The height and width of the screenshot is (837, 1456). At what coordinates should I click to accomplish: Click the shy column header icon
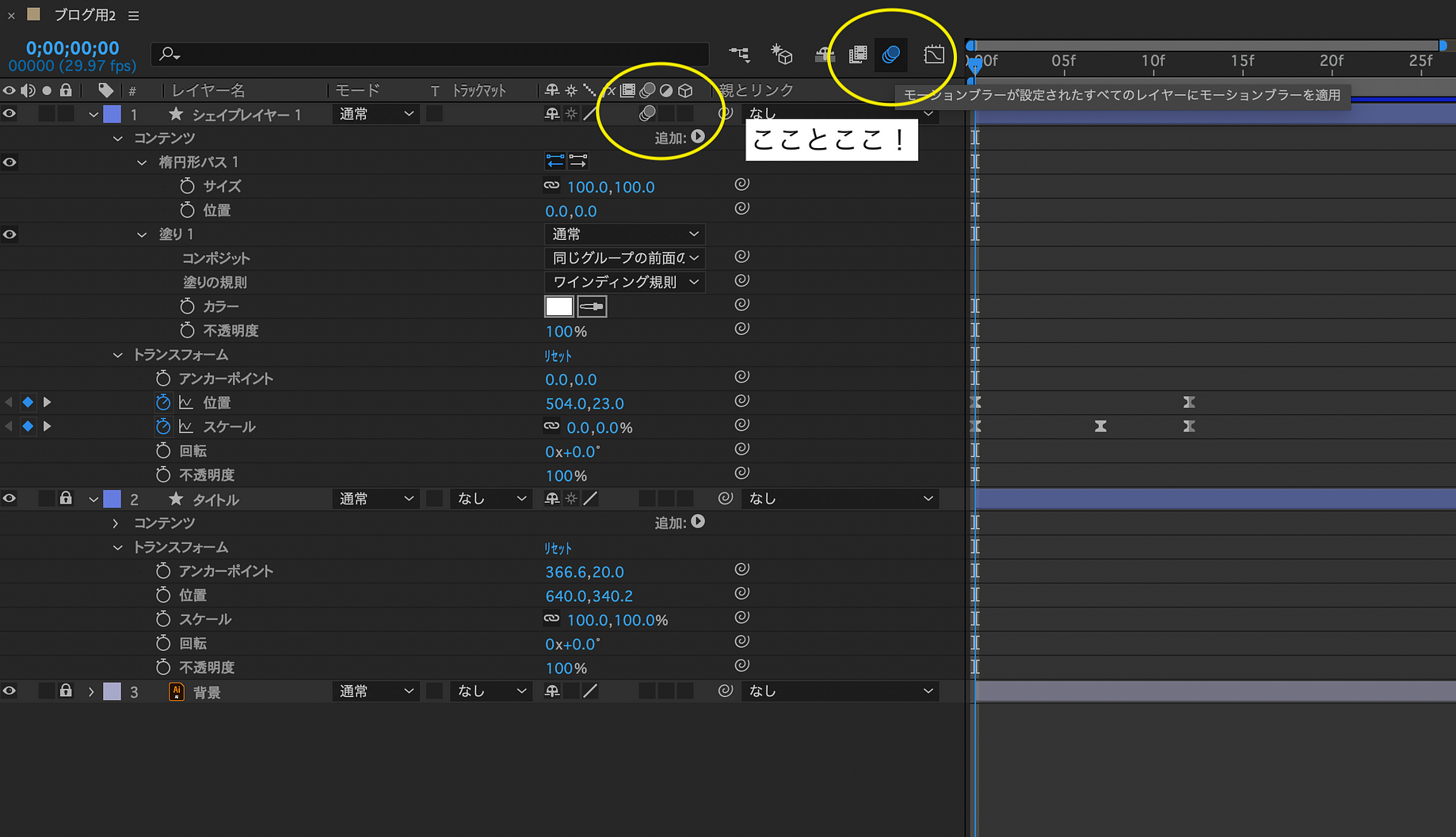tap(552, 90)
